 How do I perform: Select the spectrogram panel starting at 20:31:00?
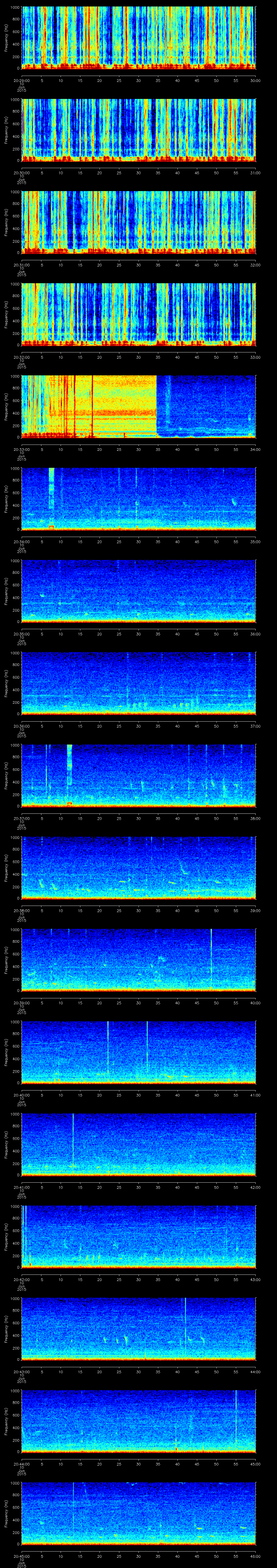coord(138,222)
